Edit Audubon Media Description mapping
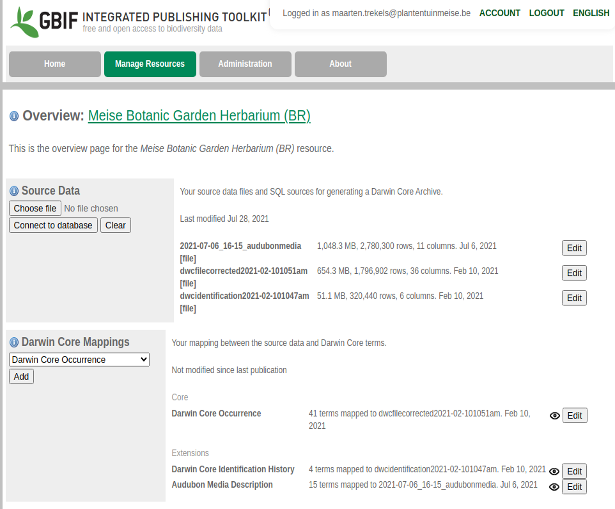The width and height of the screenshot is (615, 509). [x=575, y=487]
